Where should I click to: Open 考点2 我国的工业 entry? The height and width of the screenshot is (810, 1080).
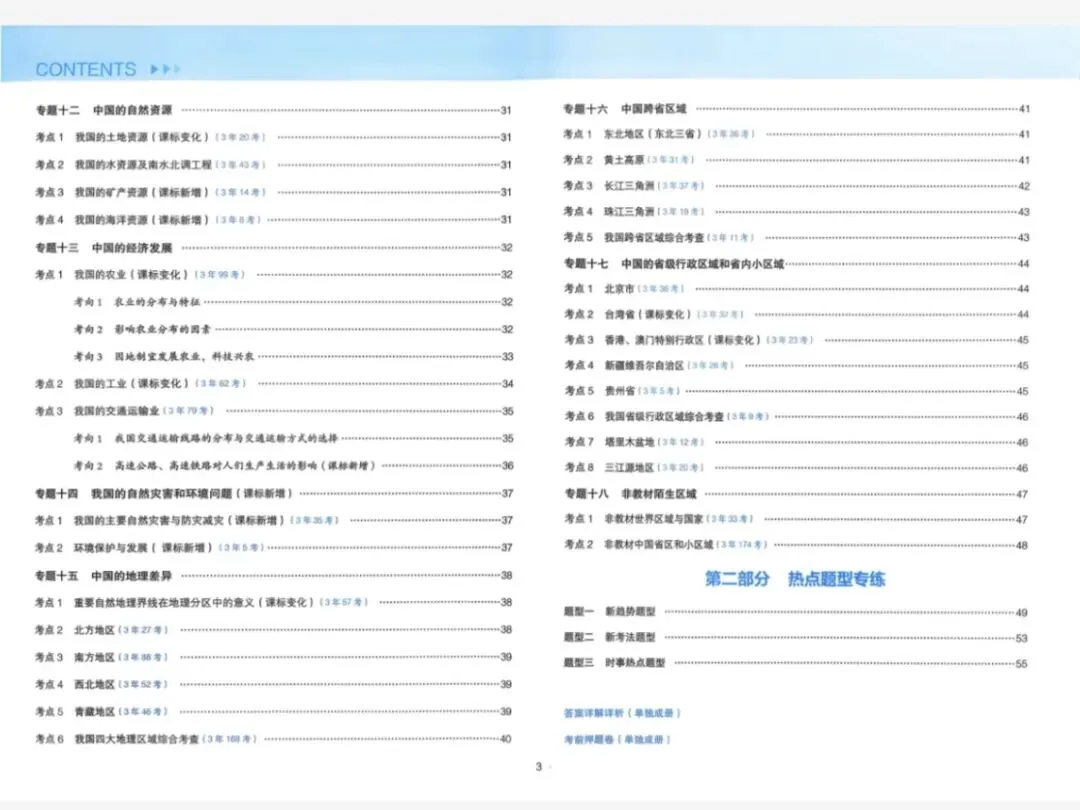[120, 382]
